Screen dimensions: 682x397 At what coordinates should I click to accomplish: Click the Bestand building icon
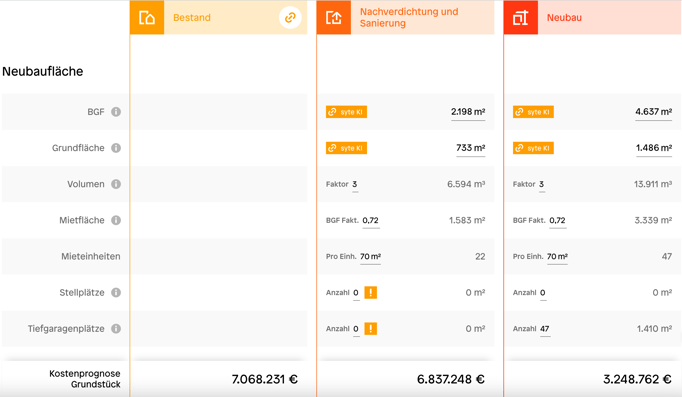click(x=147, y=18)
